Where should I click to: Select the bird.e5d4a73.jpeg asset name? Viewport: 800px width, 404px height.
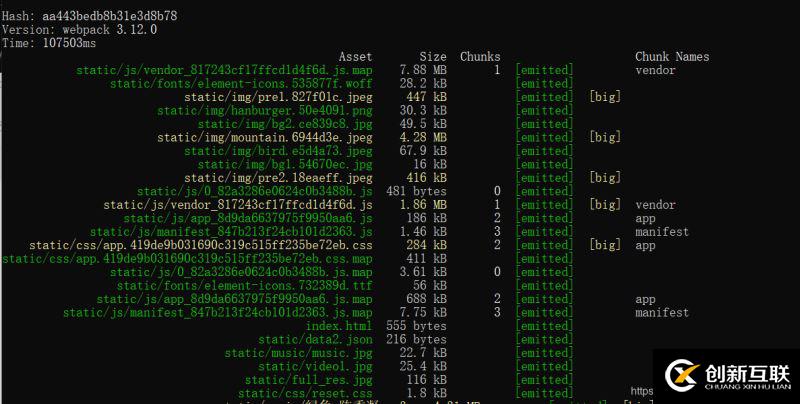click(x=278, y=151)
